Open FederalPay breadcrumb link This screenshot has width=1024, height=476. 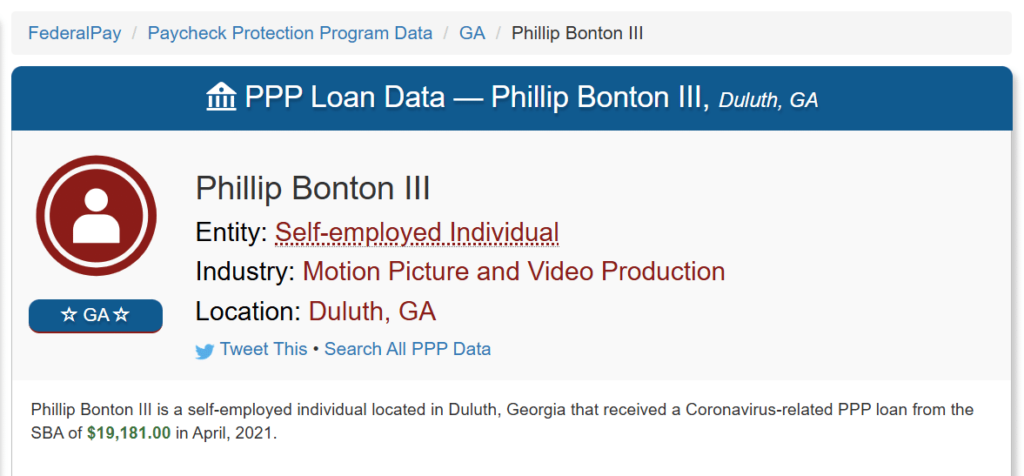click(74, 33)
